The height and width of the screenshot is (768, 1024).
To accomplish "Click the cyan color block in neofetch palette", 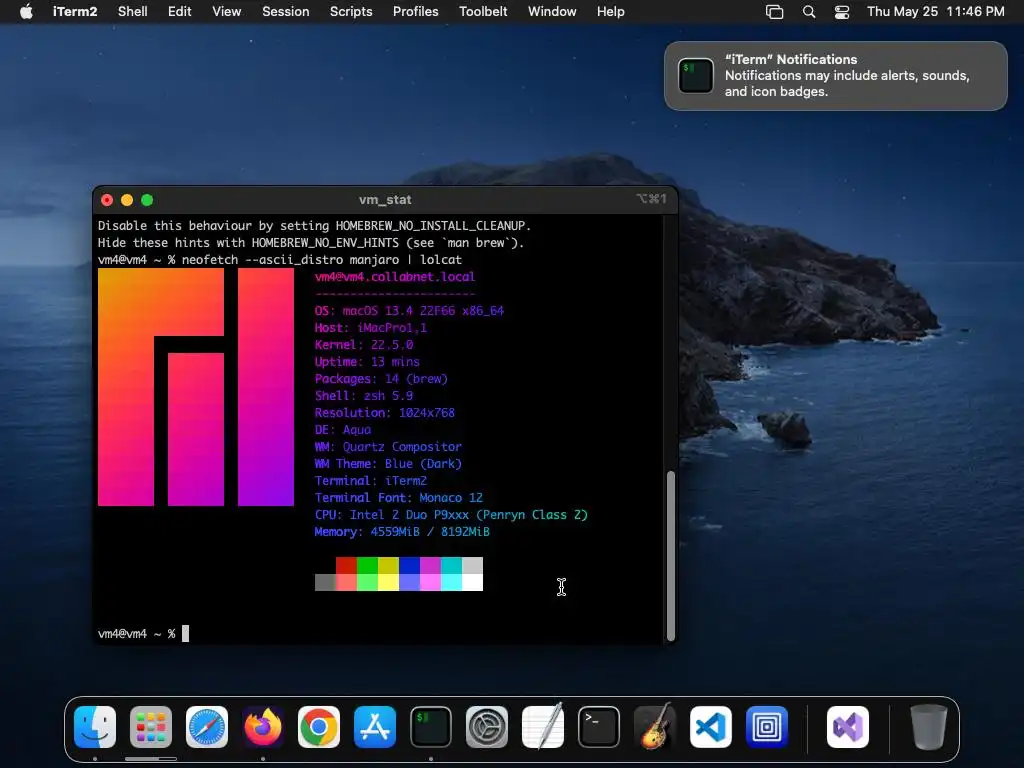I will (451, 566).
